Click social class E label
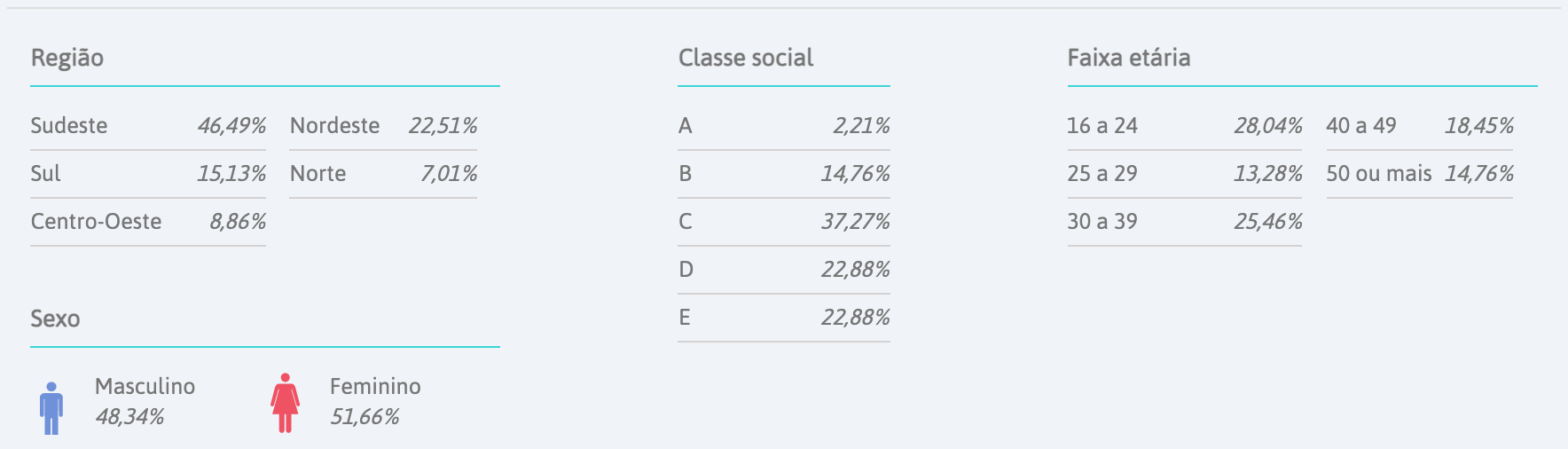This screenshot has height=449, width=1568. [685, 318]
